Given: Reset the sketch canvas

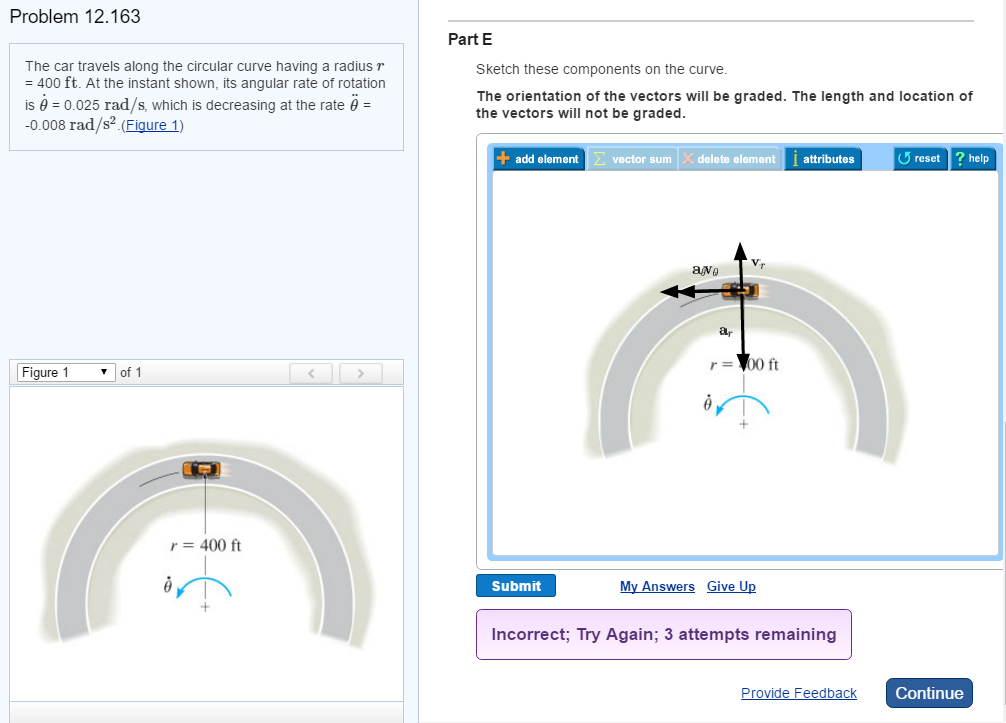Looking at the screenshot, I should 919,158.
